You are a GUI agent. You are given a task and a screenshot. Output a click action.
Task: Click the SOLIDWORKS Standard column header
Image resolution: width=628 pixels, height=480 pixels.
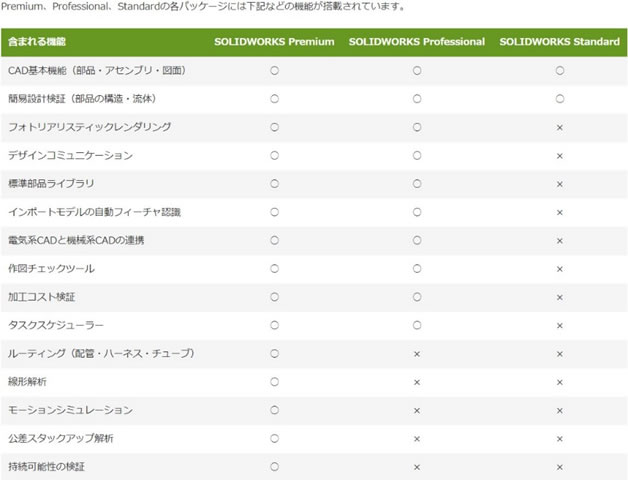pos(559,42)
